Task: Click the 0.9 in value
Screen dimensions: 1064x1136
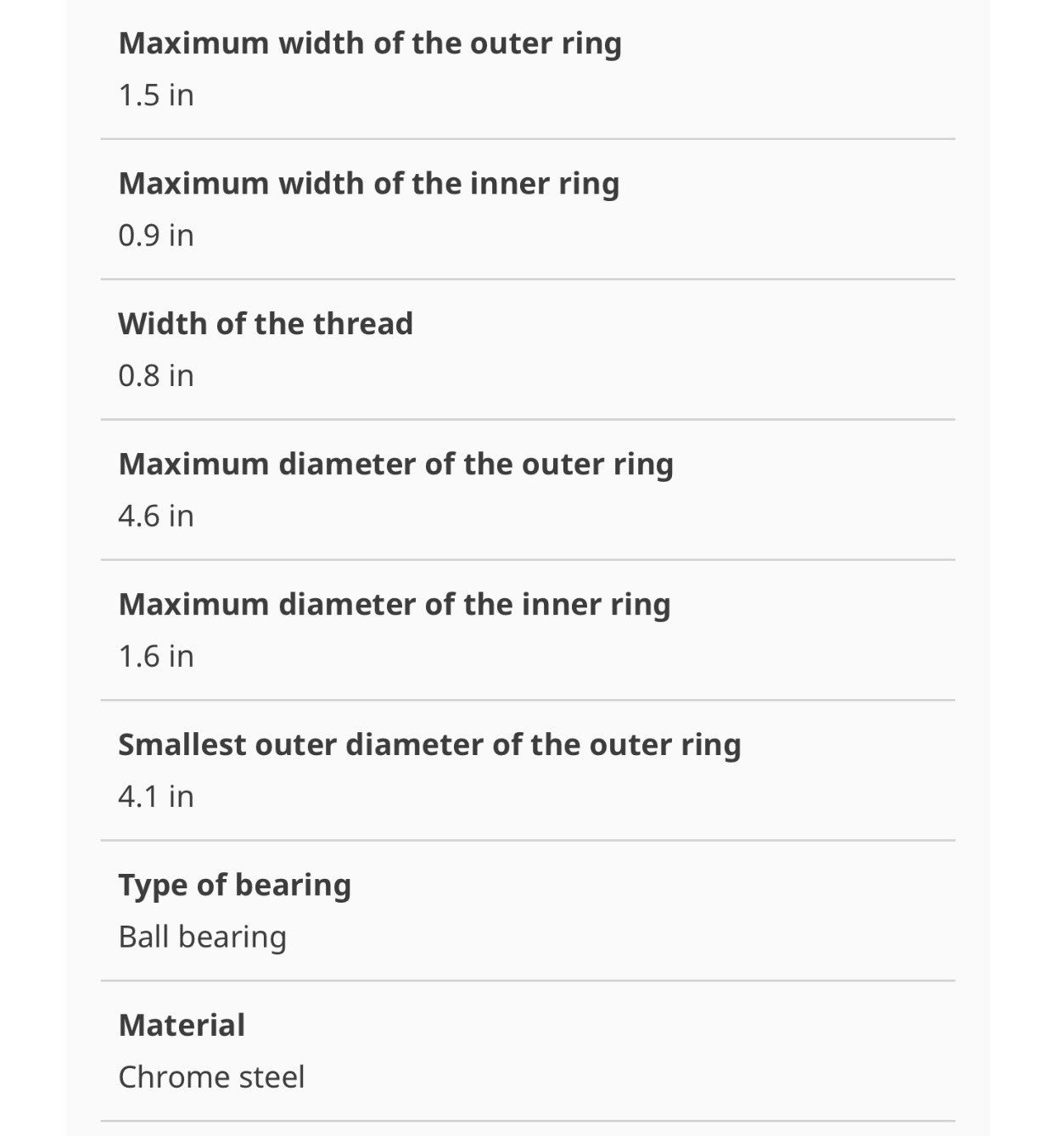Action: pos(156,235)
